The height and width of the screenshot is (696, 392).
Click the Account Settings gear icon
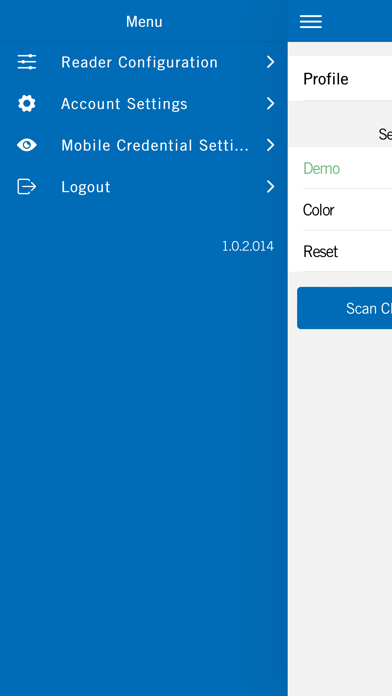coord(27,103)
